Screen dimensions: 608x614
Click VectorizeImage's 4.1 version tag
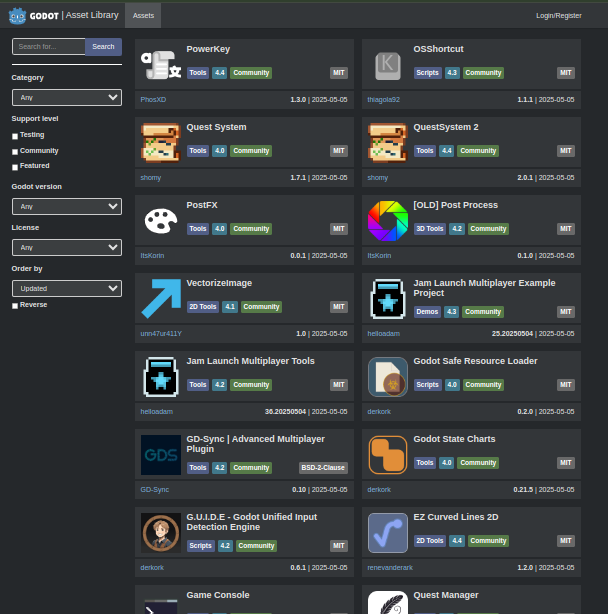tap(230, 307)
